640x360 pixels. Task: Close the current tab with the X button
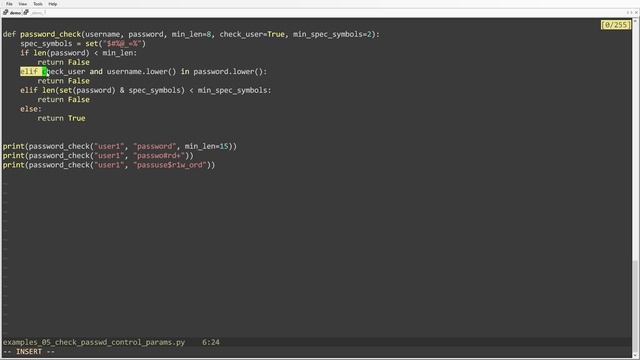636,13
